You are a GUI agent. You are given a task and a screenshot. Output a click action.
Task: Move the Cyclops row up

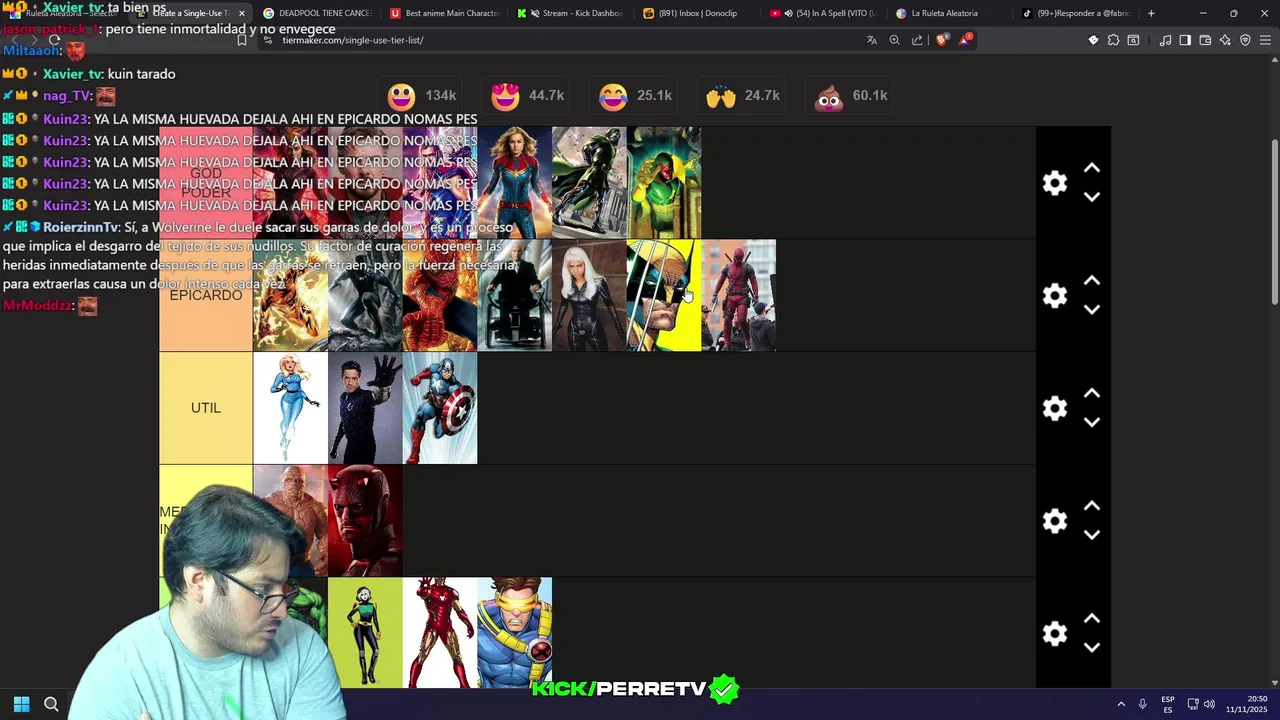1092,619
